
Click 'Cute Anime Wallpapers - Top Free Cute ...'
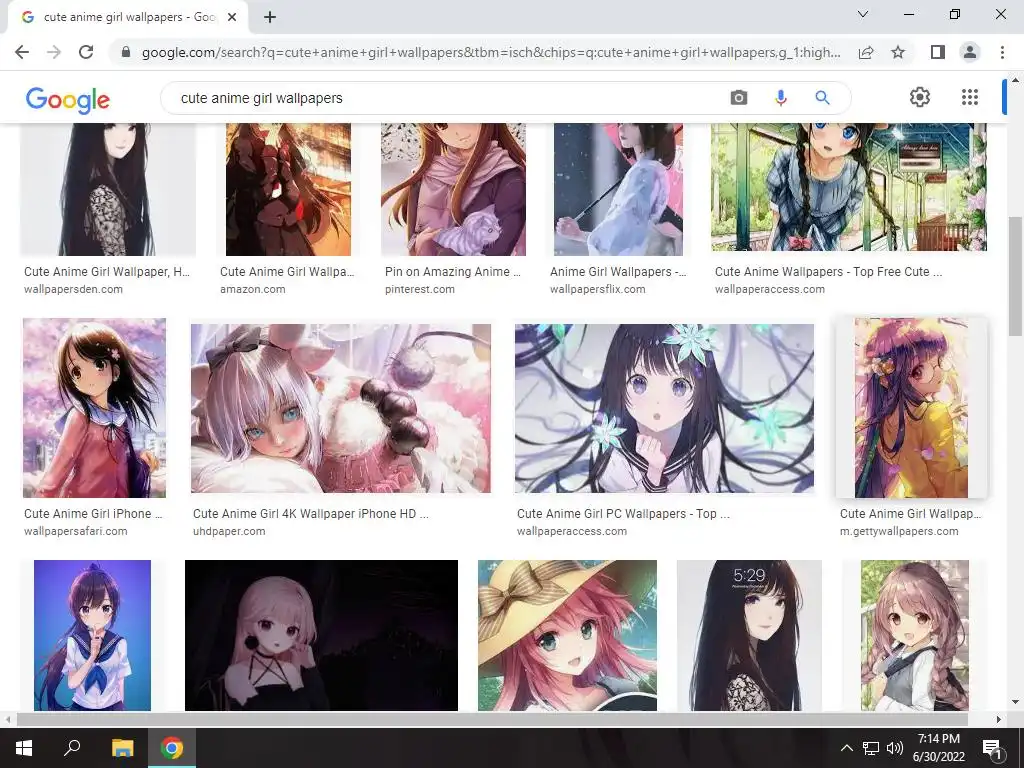829,272
